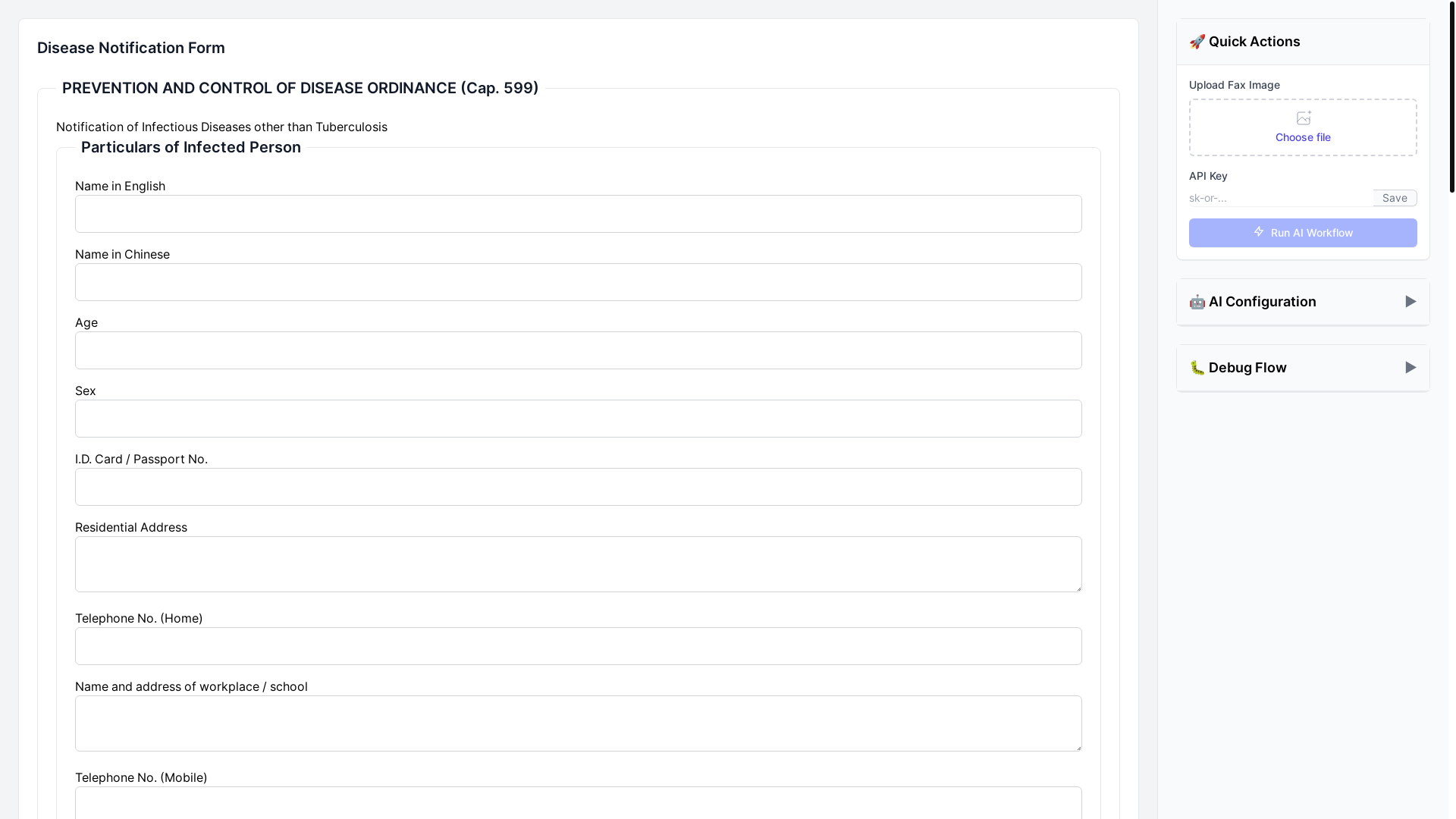Image resolution: width=1456 pixels, height=819 pixels.
Task: Save the API key
Action: pos(1395,198)
